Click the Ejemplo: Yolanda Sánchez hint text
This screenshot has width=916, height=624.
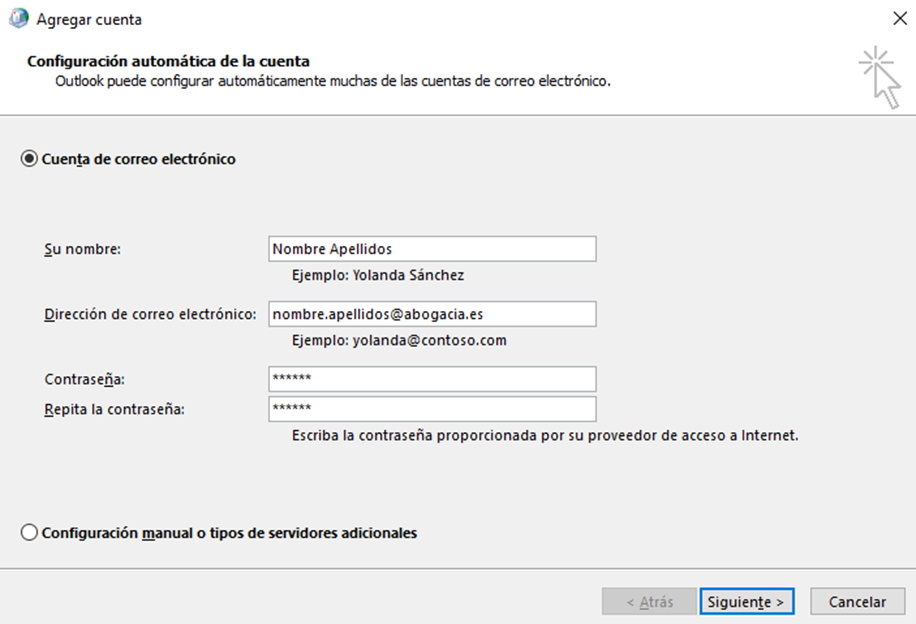point(378,275)
